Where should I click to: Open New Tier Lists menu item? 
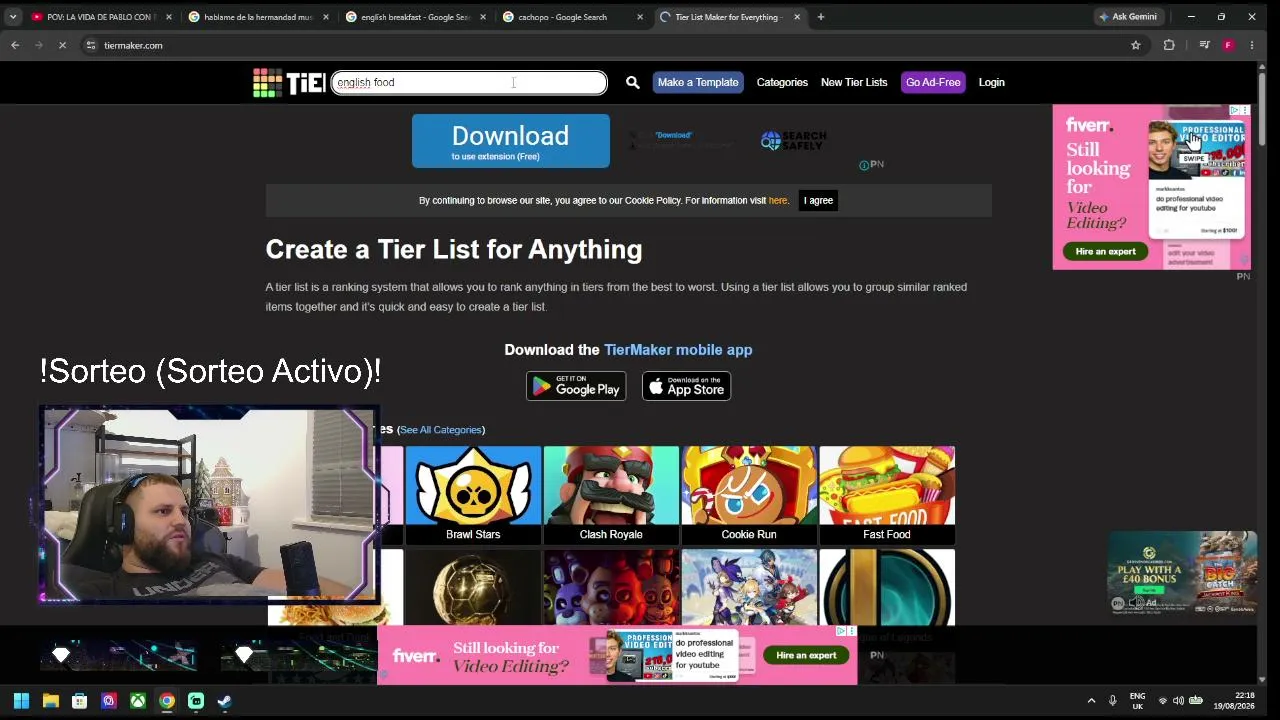pyautogui.click(x=854, y=83)
